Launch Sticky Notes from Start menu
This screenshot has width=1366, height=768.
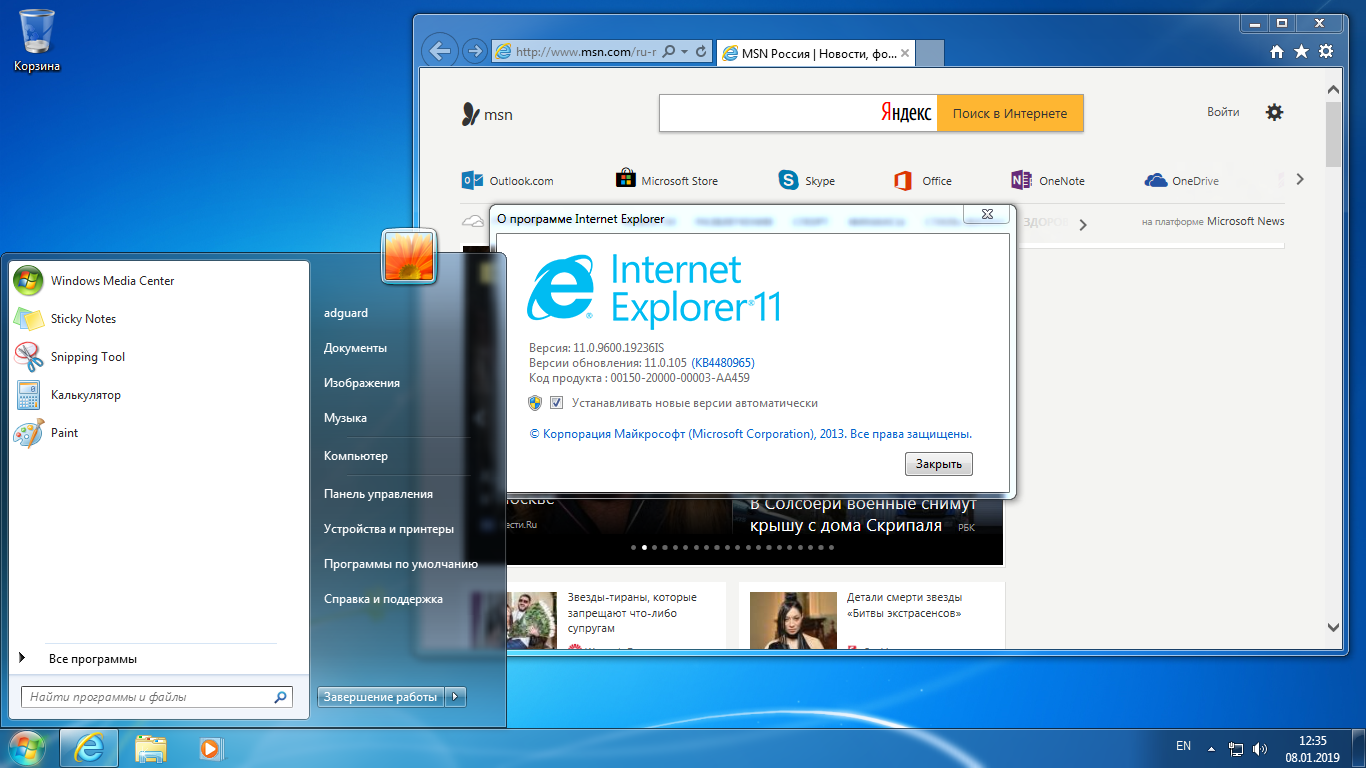(x=159, y=319)
